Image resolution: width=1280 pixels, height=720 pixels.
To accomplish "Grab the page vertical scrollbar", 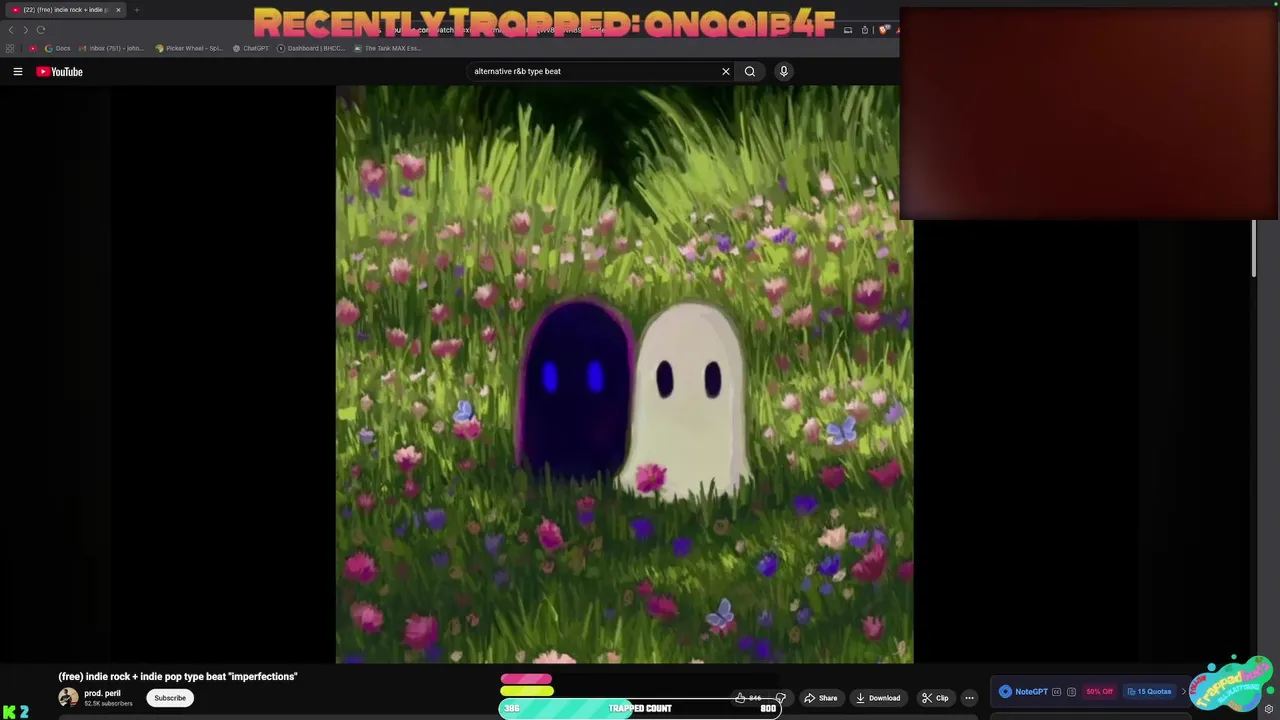I will pos(1253,249).
